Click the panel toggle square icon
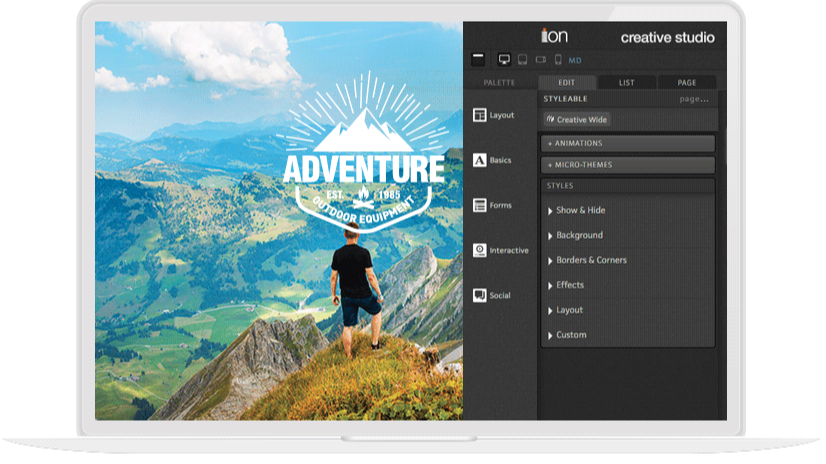 (x=478, y=60)
